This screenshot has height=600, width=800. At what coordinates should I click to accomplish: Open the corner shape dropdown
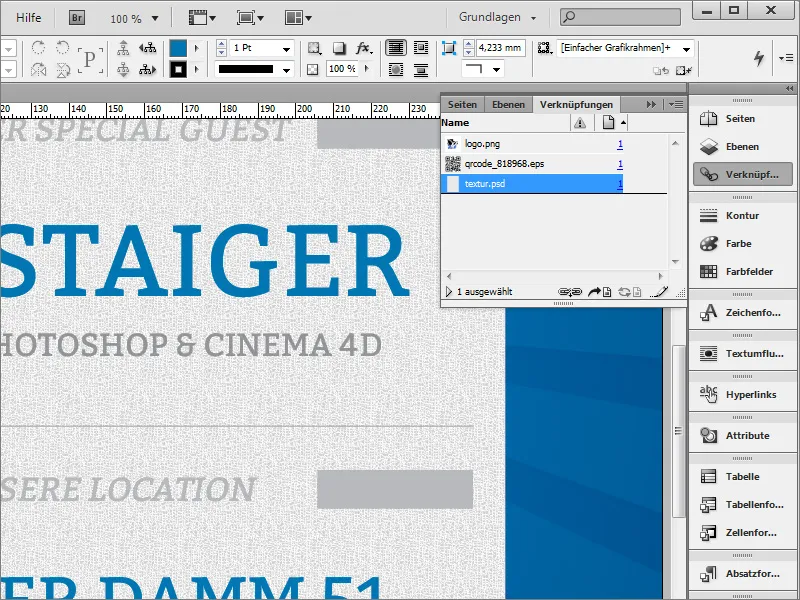click(496, 69)
